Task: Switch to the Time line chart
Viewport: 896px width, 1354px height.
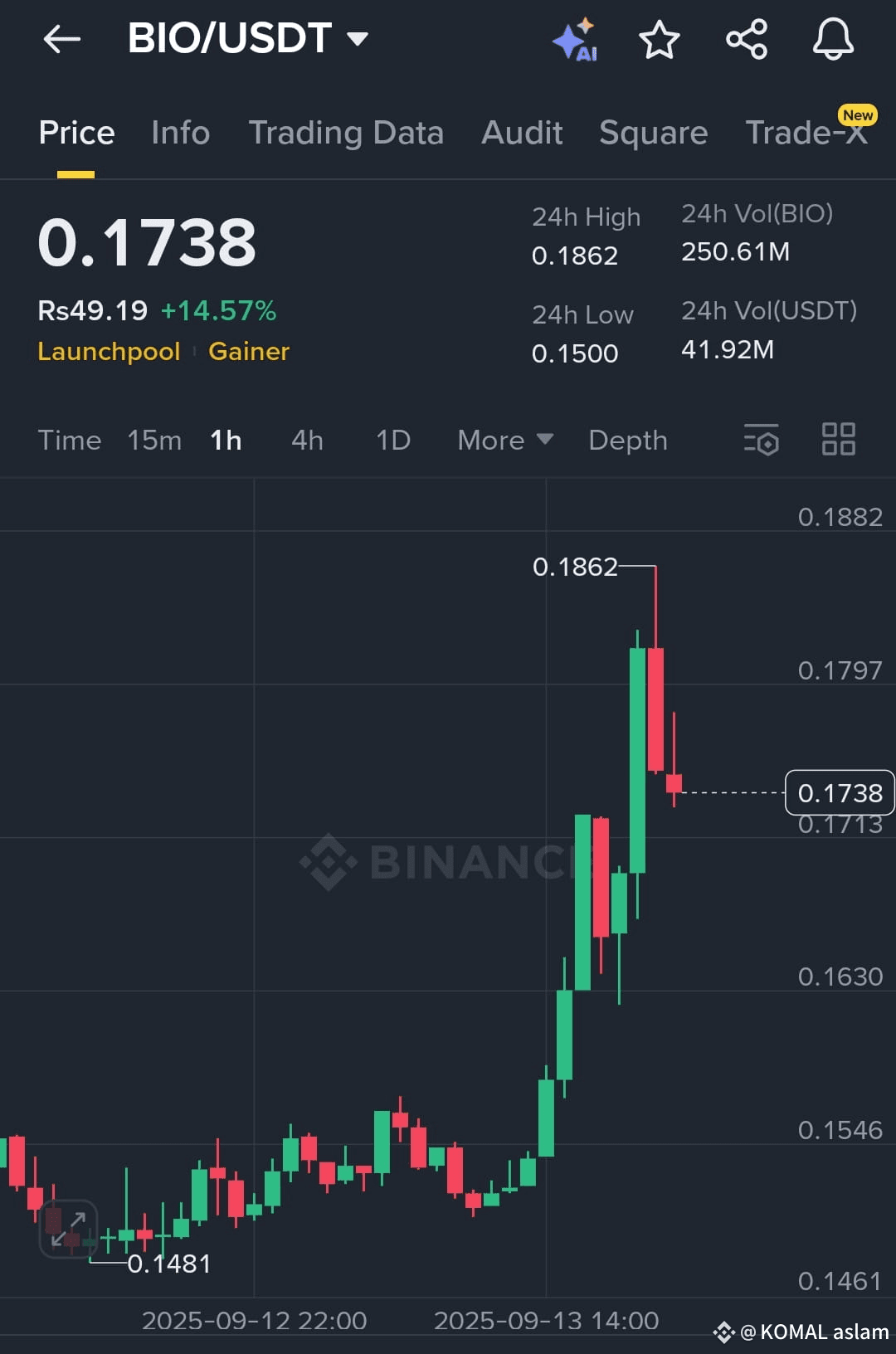Action: pyautogui.click(x=70, y=440)
